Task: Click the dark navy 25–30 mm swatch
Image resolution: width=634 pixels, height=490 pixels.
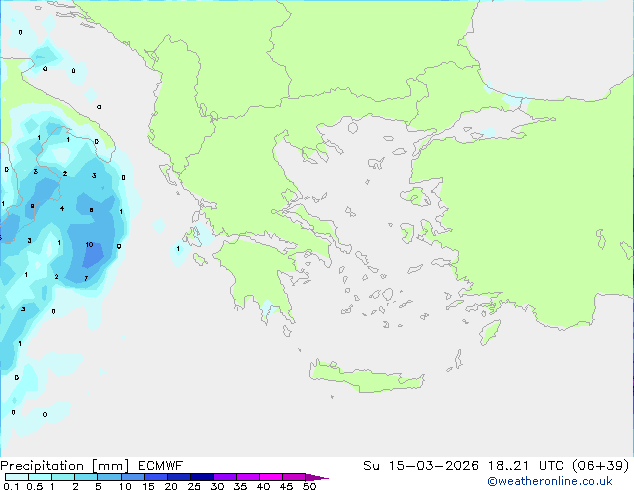Action: tap(202, 477)
